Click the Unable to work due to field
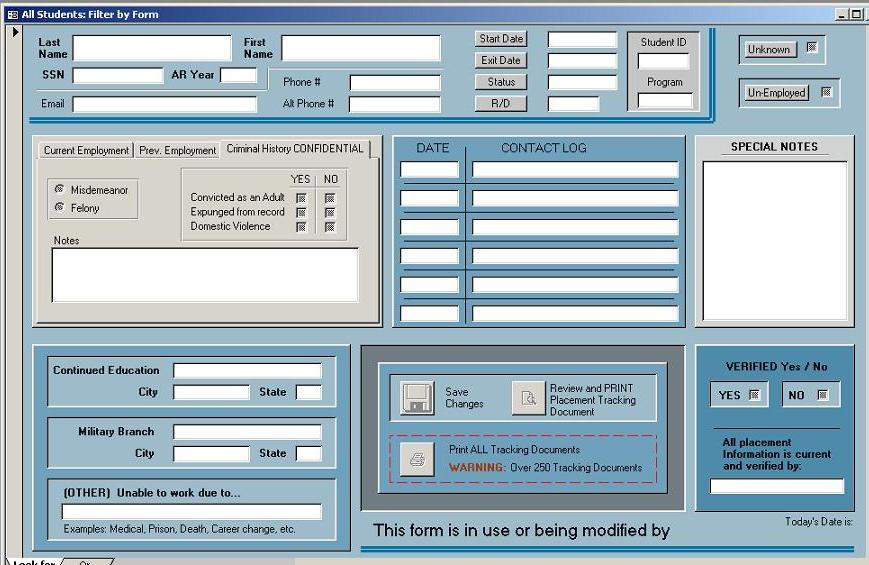The height and width of the screenshot is (565, 869). (191, 511)
